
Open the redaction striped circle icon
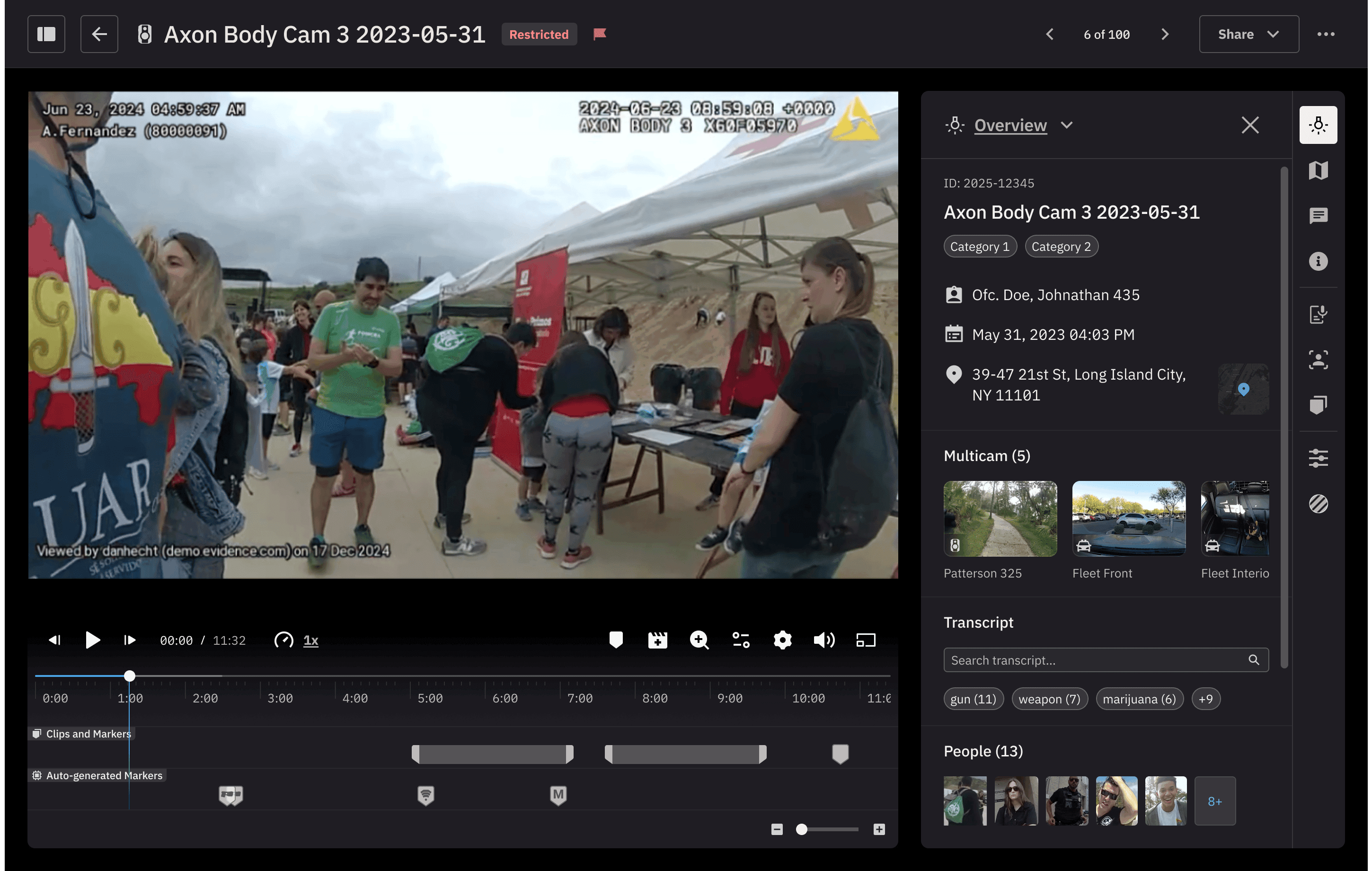coord(1318,504)
